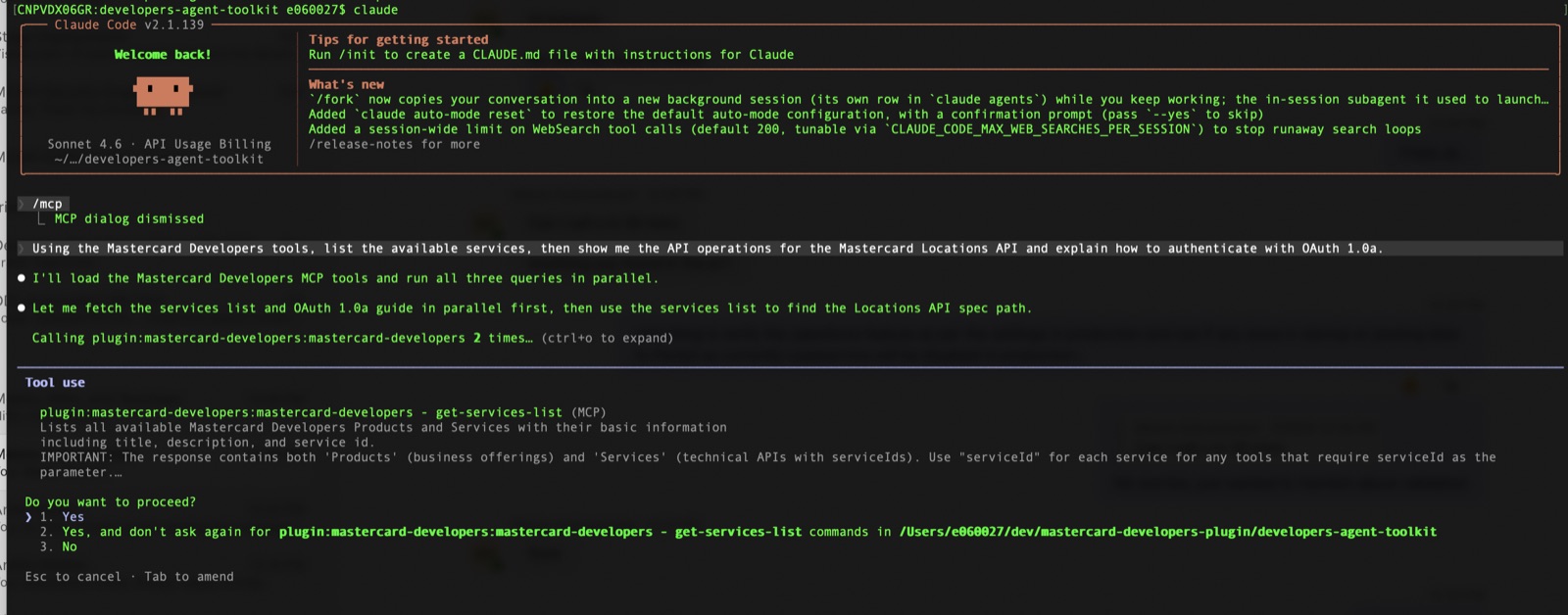Viewport: 1568px width, 615px height.
Task: Click "Run /init to create a CLAUDE.md" line
Action: pyautogui.click(x=551, y=55)
